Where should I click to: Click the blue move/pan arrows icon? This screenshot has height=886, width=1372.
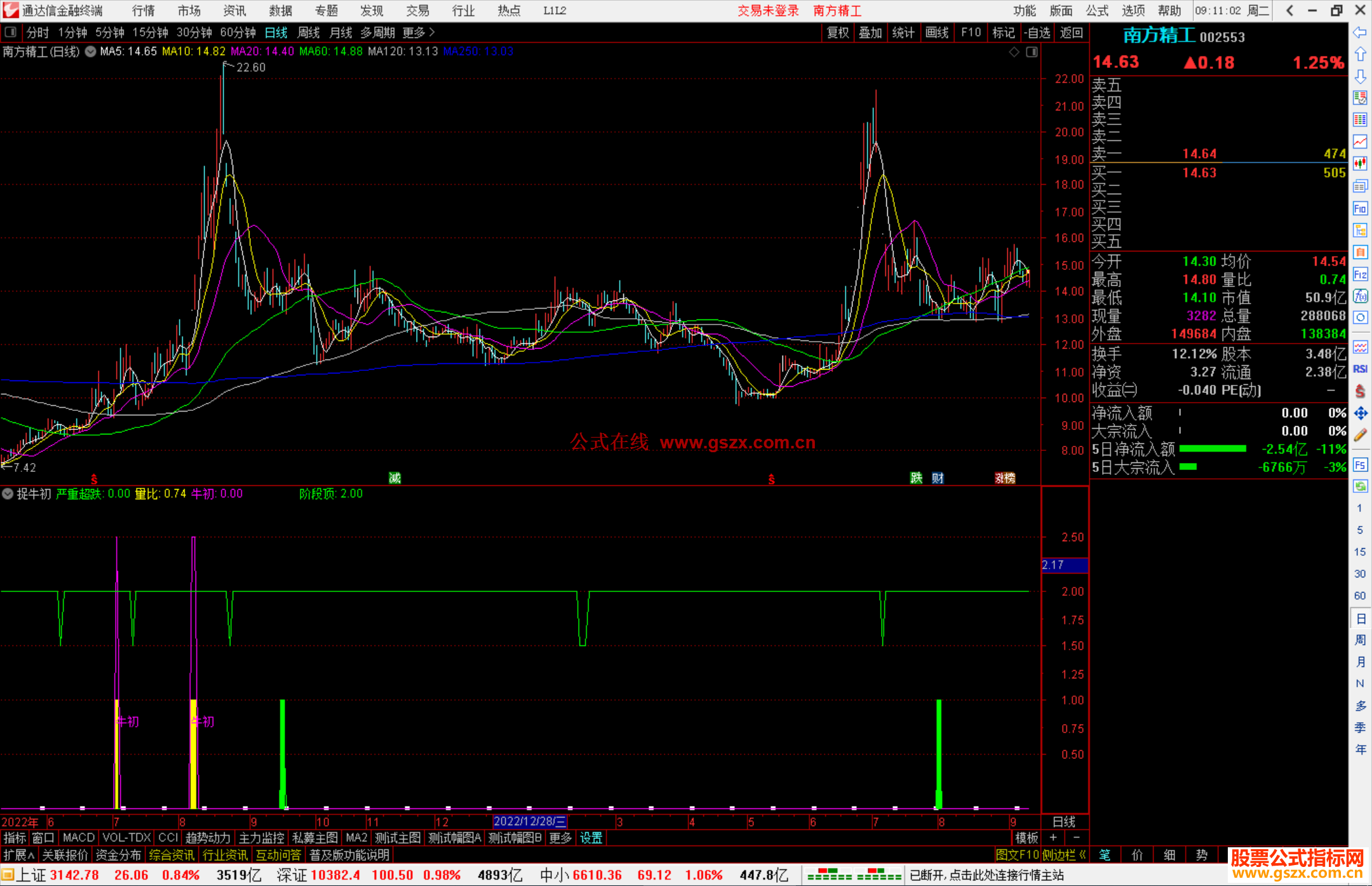tap(1360, 413)
